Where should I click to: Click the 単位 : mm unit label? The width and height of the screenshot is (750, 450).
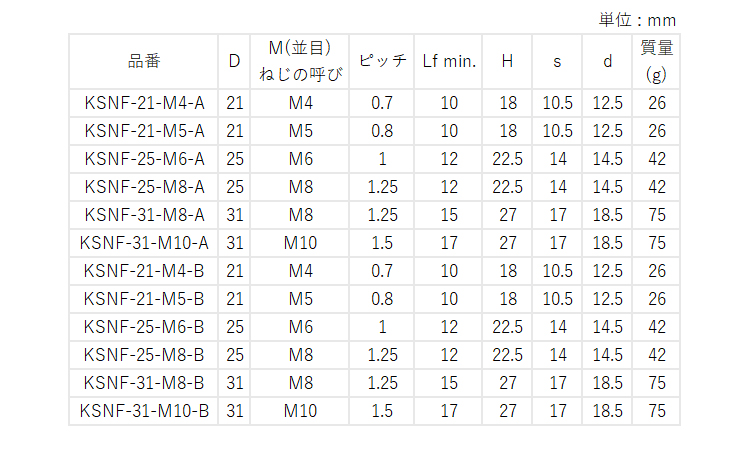[637, 19]
